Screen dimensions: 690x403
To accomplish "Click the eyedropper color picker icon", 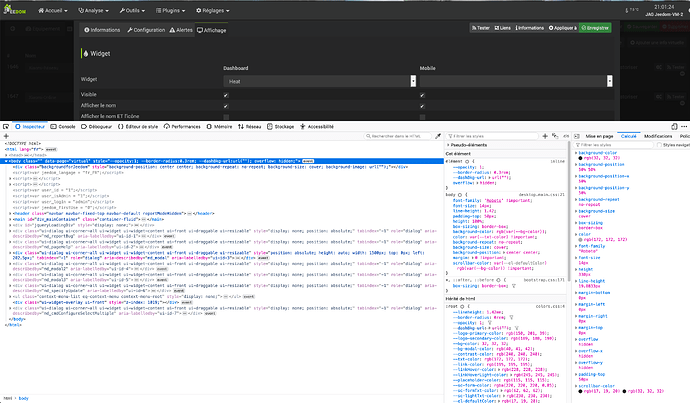I will (438, 136).
